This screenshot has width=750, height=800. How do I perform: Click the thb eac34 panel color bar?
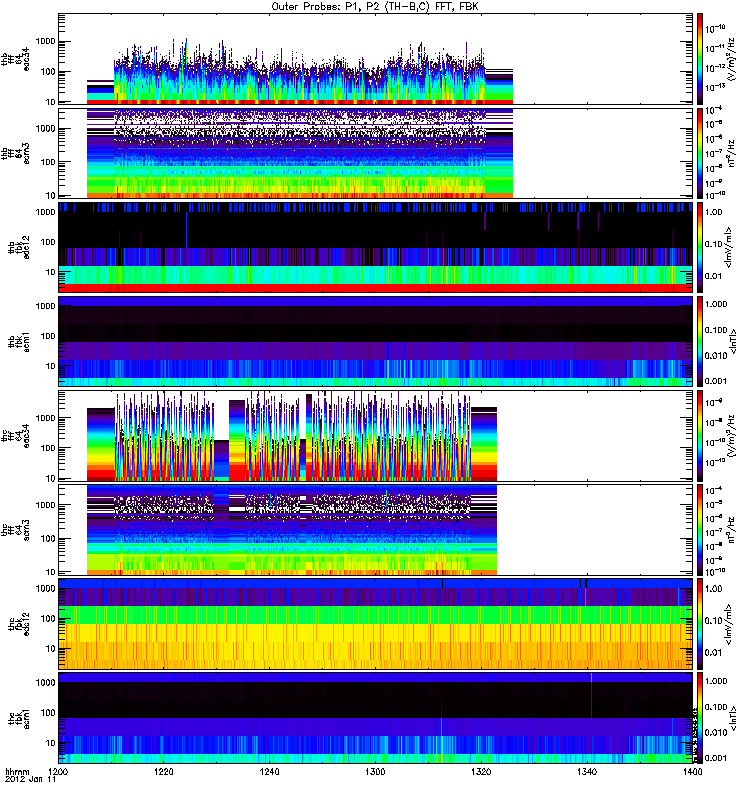[700, 59]
